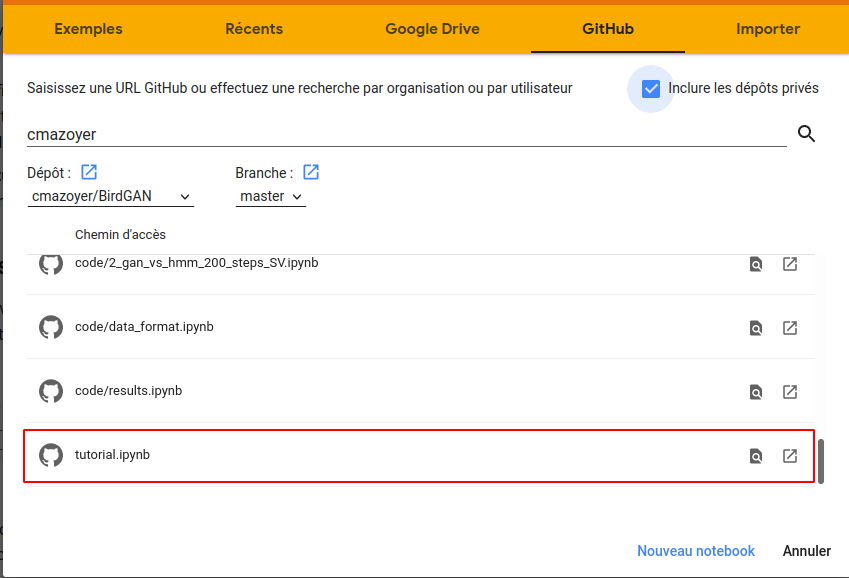Image resolution: width=849 pixels, height=578 pixels.
Task: Uncheck Inclure les dépôts privés checkbox
Action: (x=651, y=89)
